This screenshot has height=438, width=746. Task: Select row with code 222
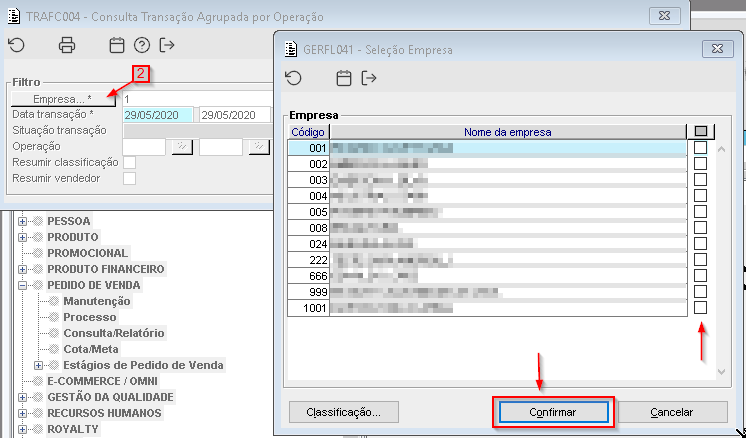pos(487,260)
